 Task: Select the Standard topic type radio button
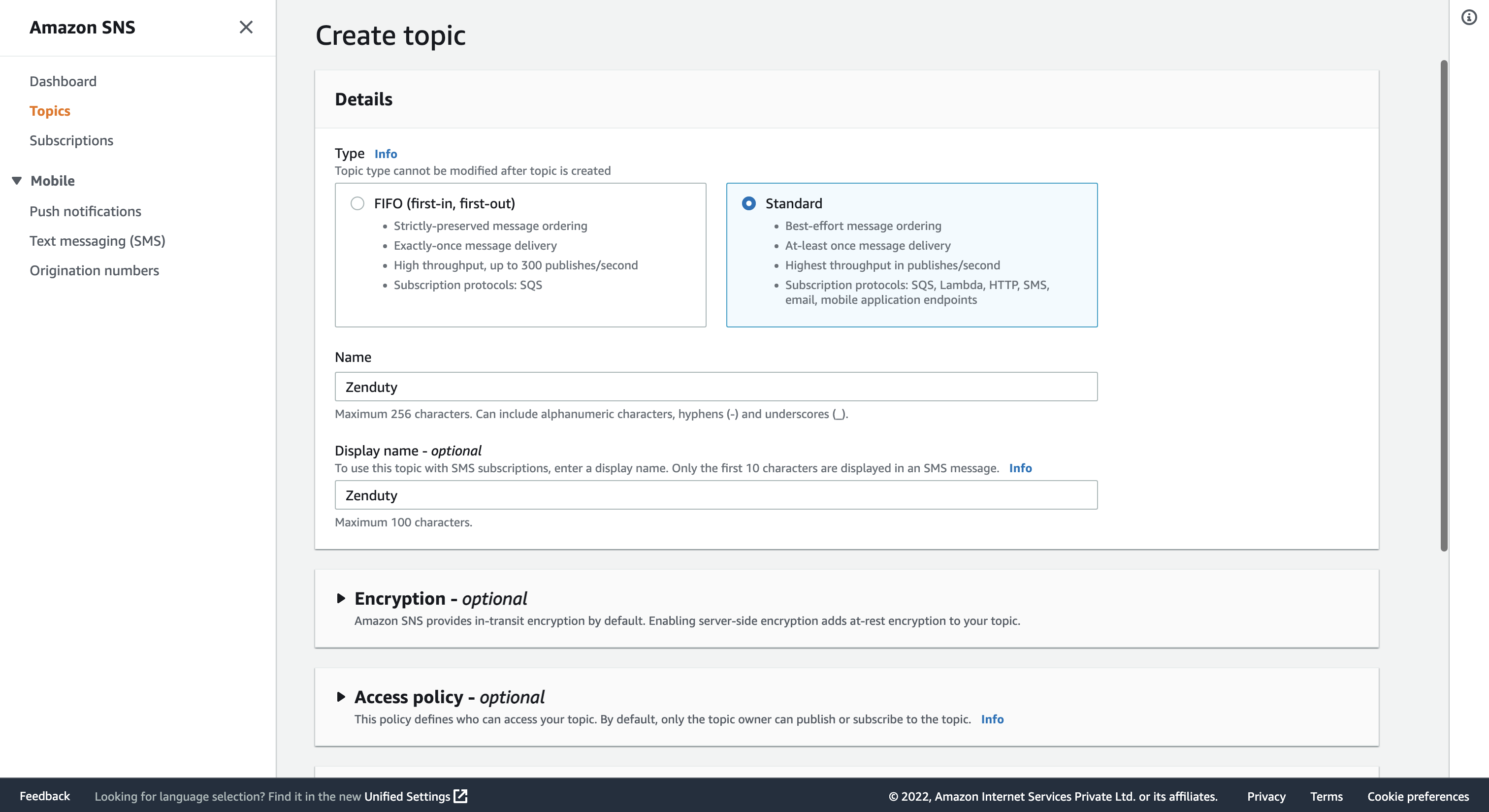coord(748,203)
